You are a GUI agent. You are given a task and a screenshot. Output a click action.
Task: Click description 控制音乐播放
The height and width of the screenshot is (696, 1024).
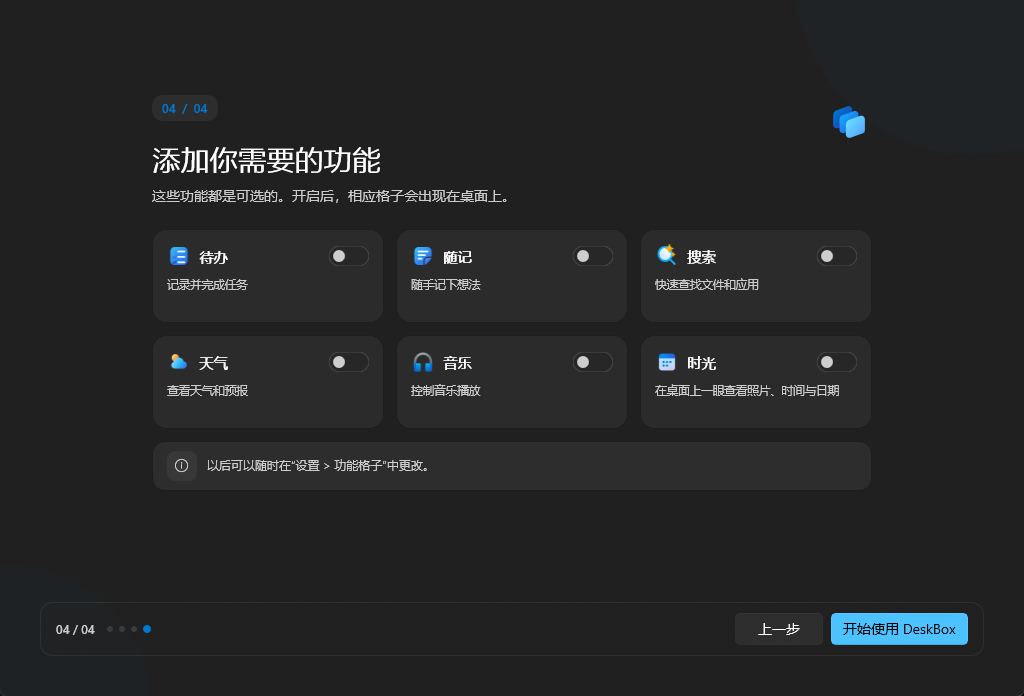pyautogui.click(x=445, y=390)
